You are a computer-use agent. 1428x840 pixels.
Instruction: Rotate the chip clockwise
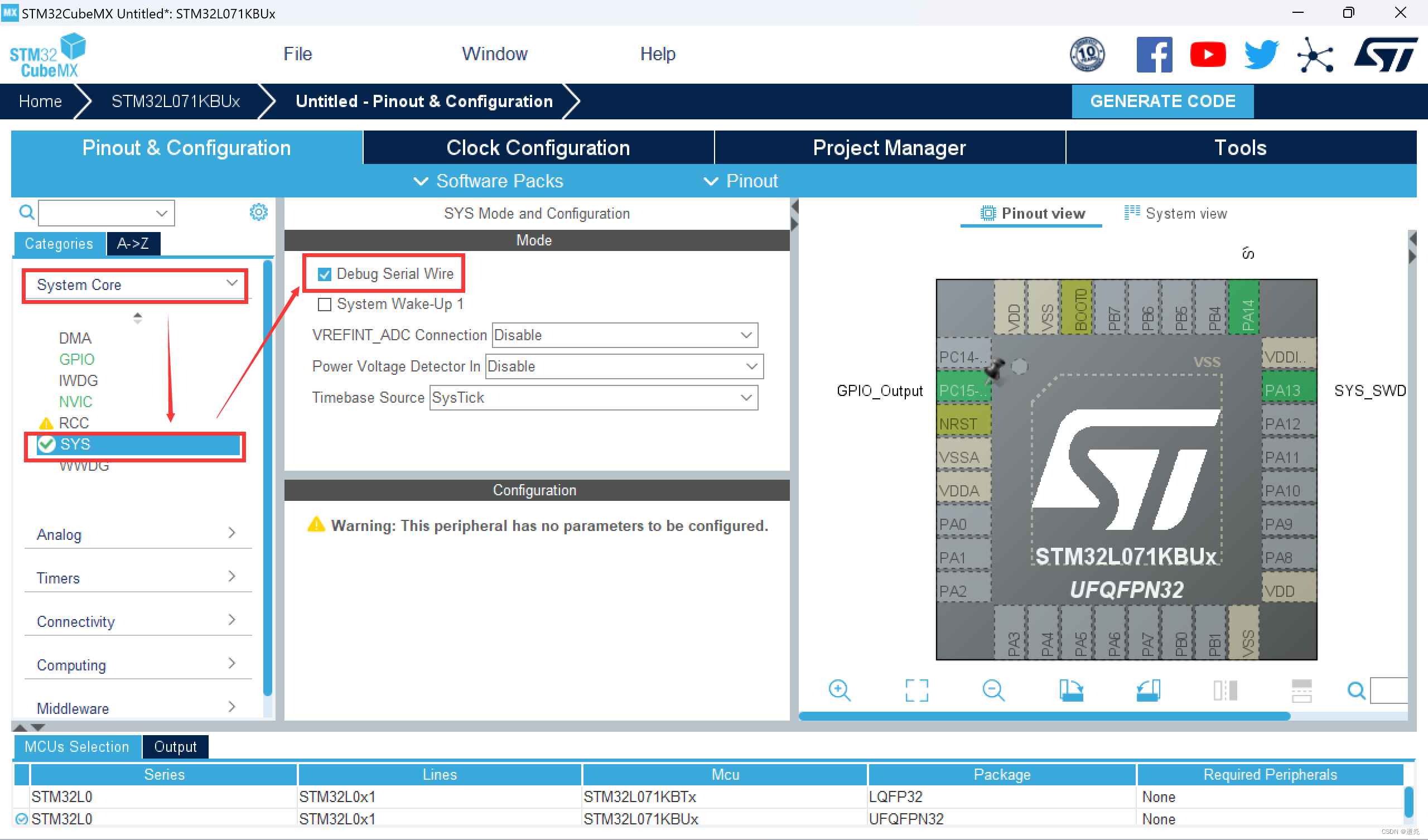(1071, 691)
